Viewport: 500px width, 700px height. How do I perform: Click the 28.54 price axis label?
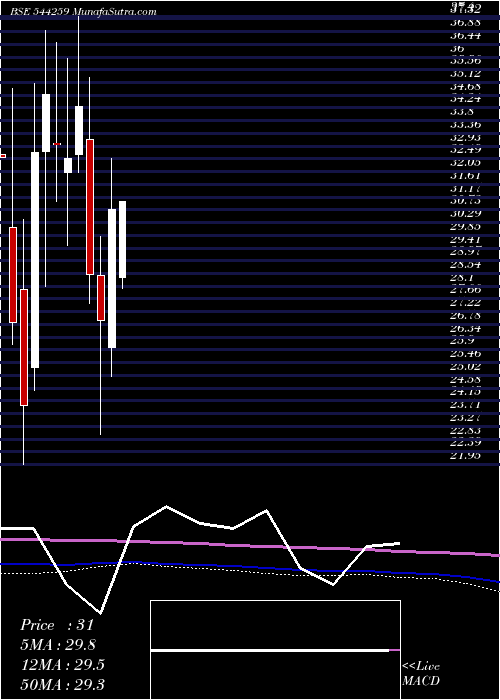pos(466,265)
